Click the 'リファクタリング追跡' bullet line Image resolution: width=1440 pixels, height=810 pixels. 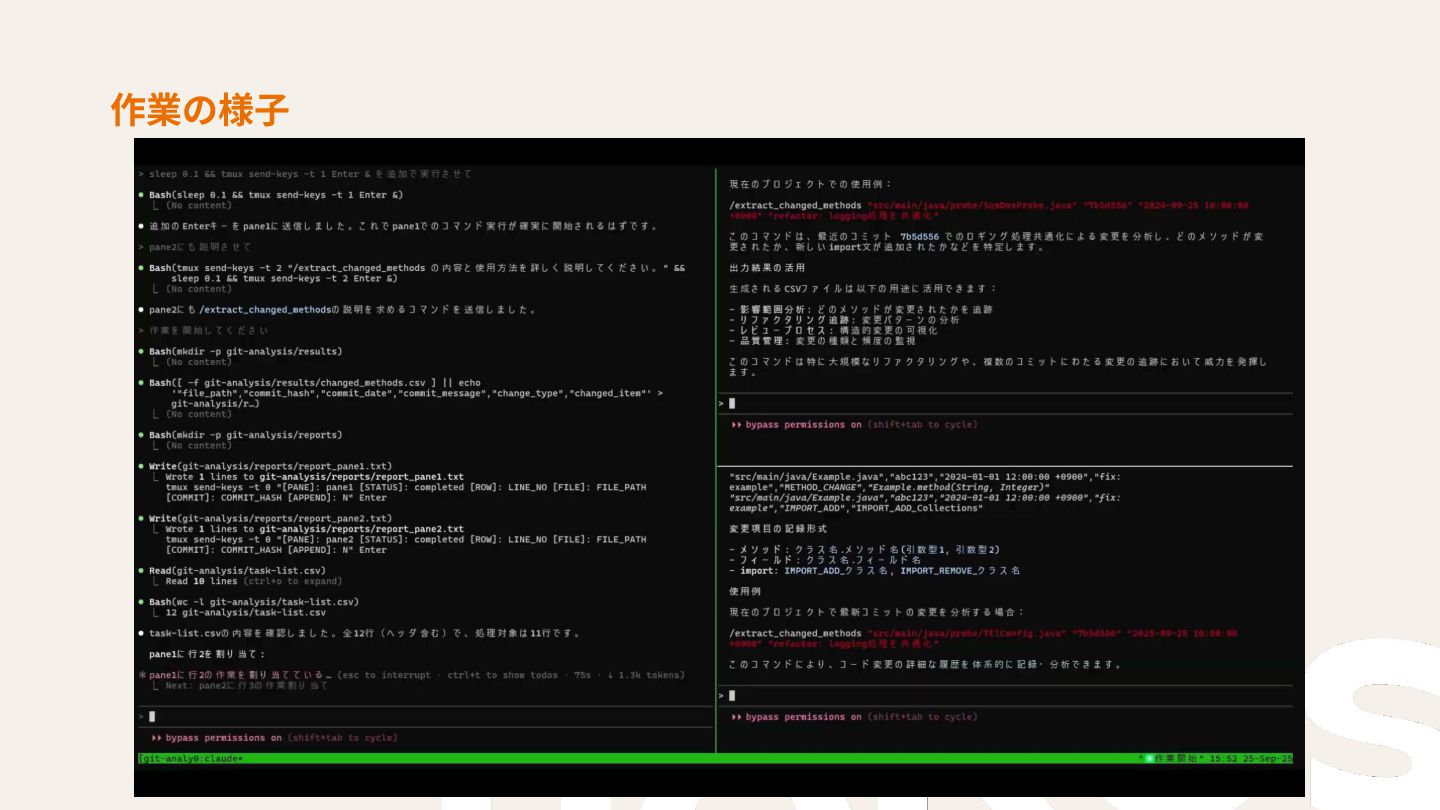pos(844,320)
